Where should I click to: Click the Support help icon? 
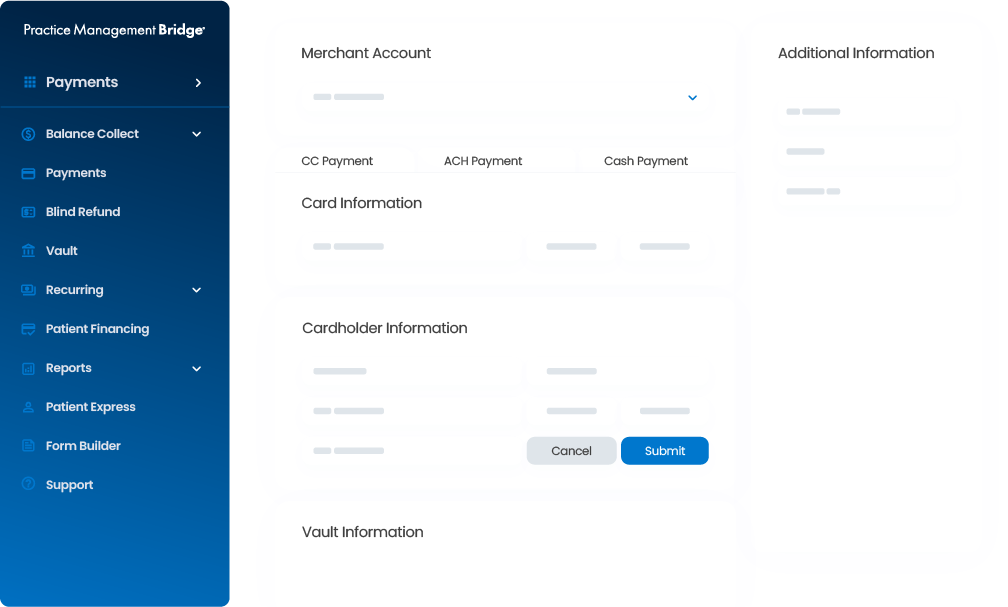[x=28, y=484]
